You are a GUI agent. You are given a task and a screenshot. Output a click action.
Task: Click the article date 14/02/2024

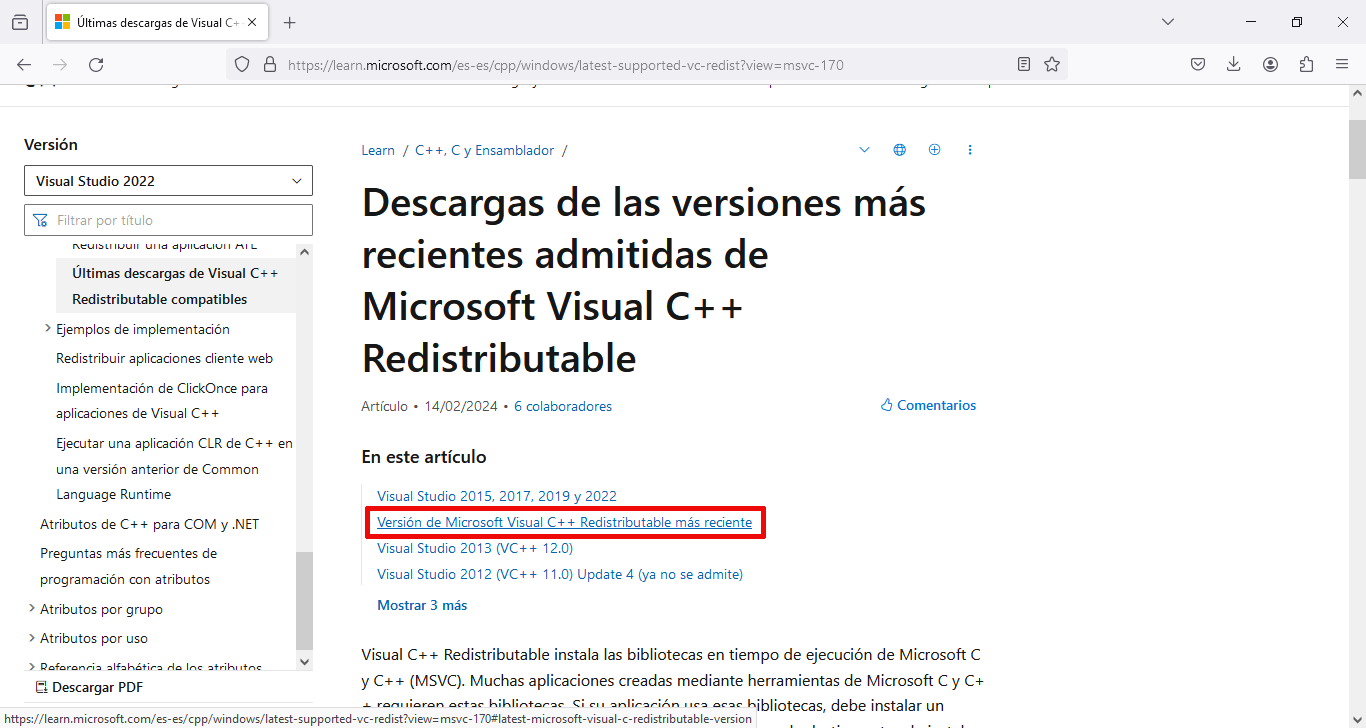[461, 406]
